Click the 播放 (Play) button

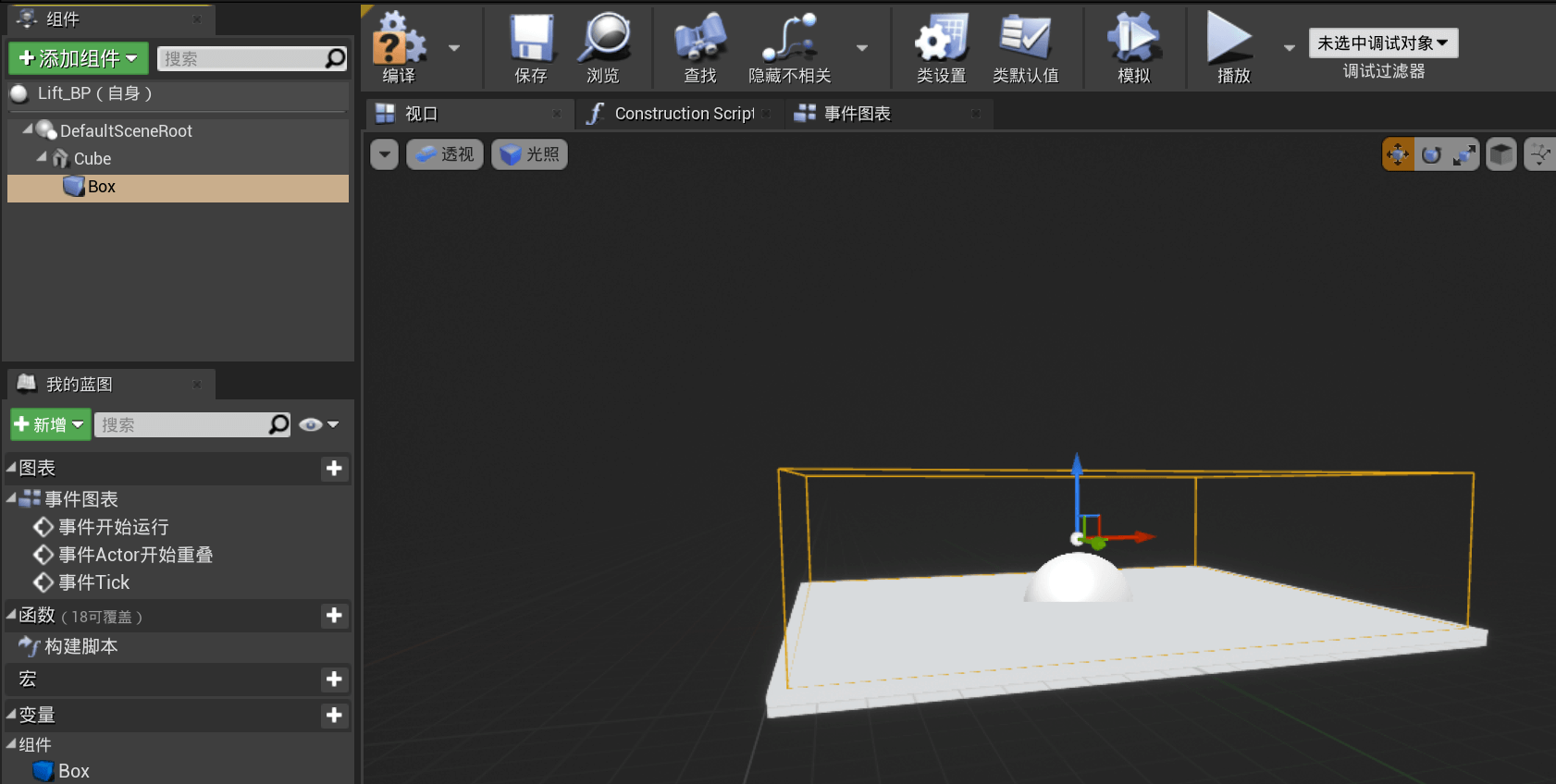pos(1232,47)
